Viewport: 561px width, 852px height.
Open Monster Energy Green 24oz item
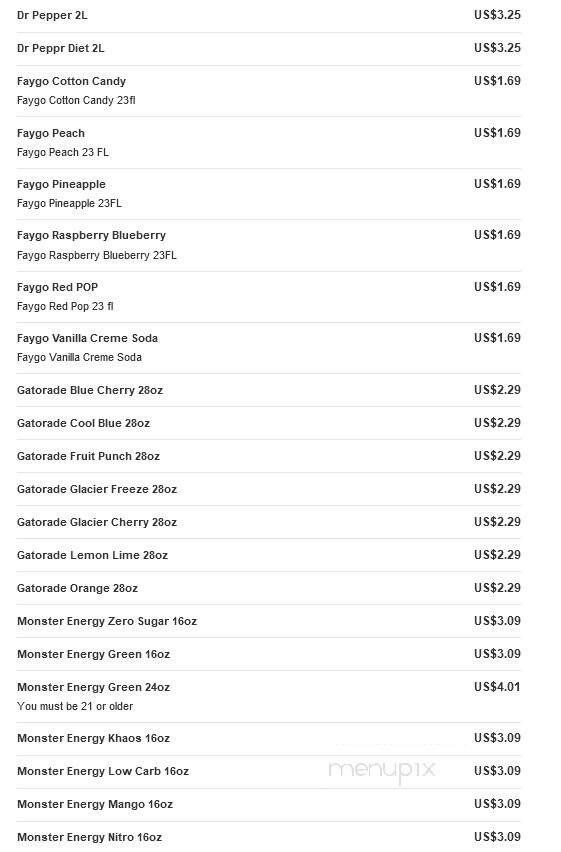[269, 697]
